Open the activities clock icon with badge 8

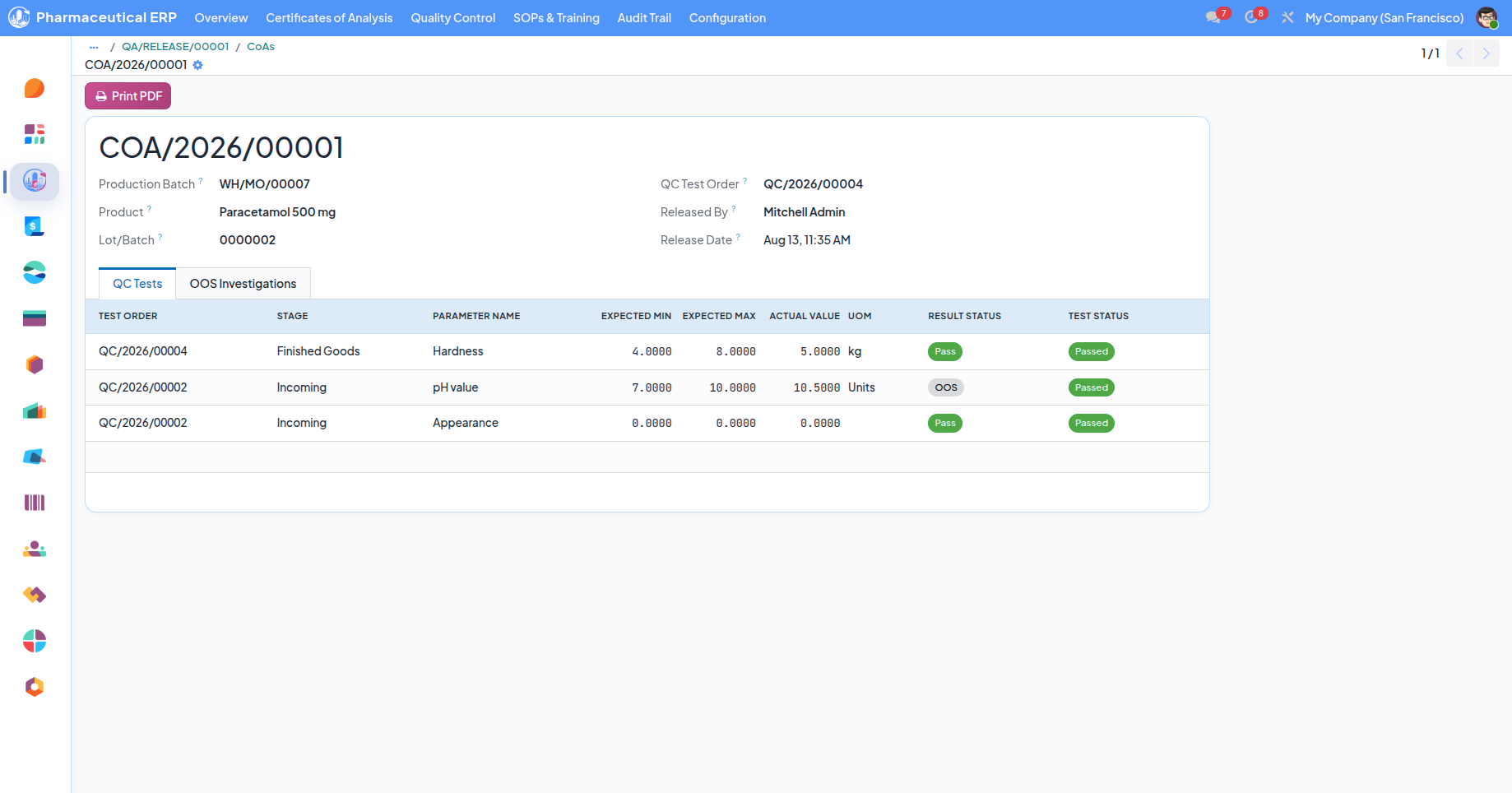click(1252, 17)
